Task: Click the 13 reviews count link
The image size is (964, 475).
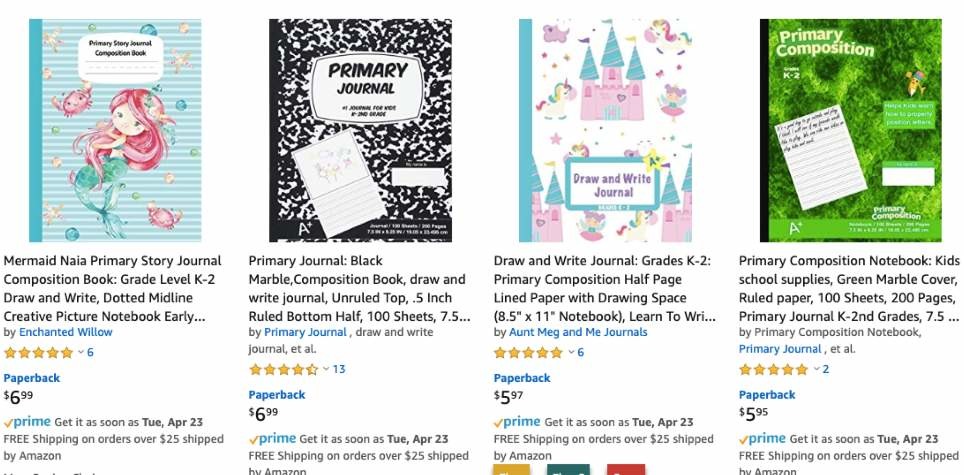Action: [x=339, y=369]
